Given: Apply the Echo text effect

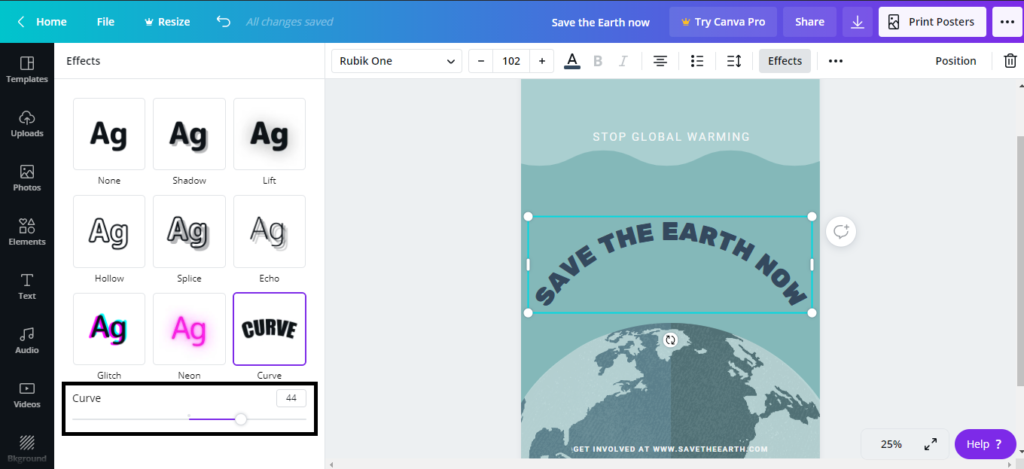Looking at the screenshot, I should [x=269, y=231].
